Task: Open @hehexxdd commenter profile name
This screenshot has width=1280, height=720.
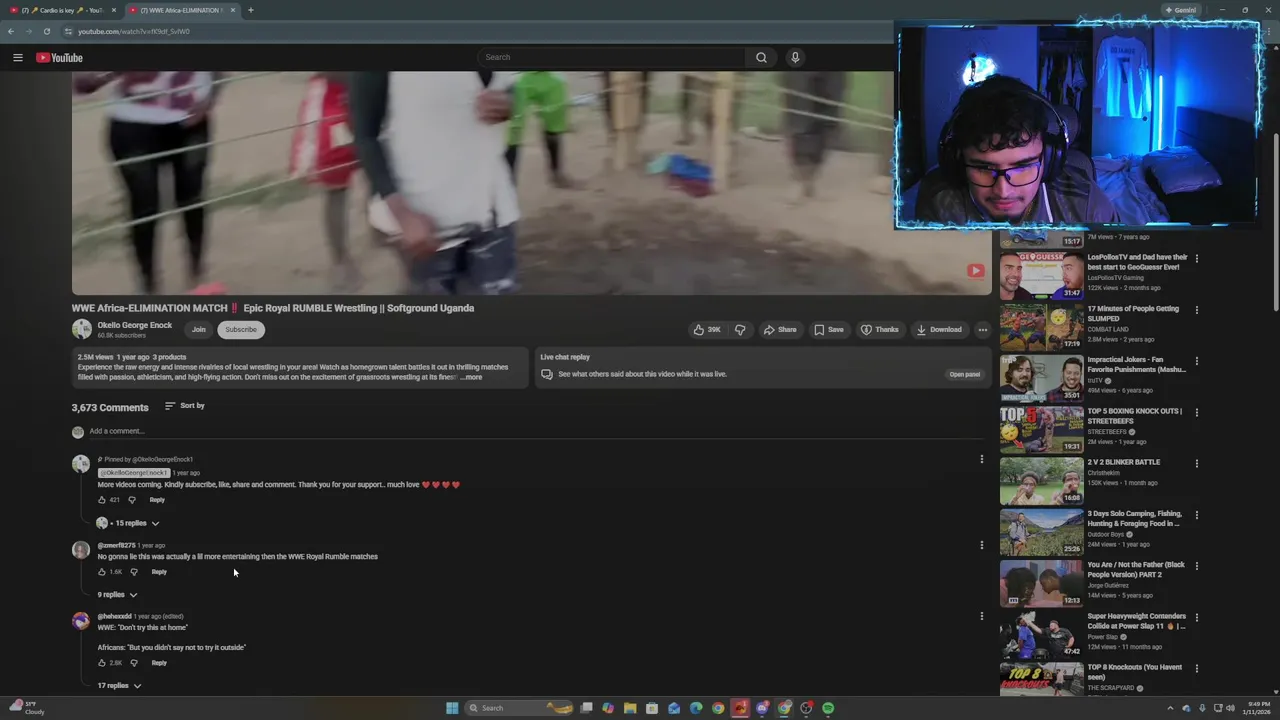Action: pyautogui.click(x=114, y=616)
